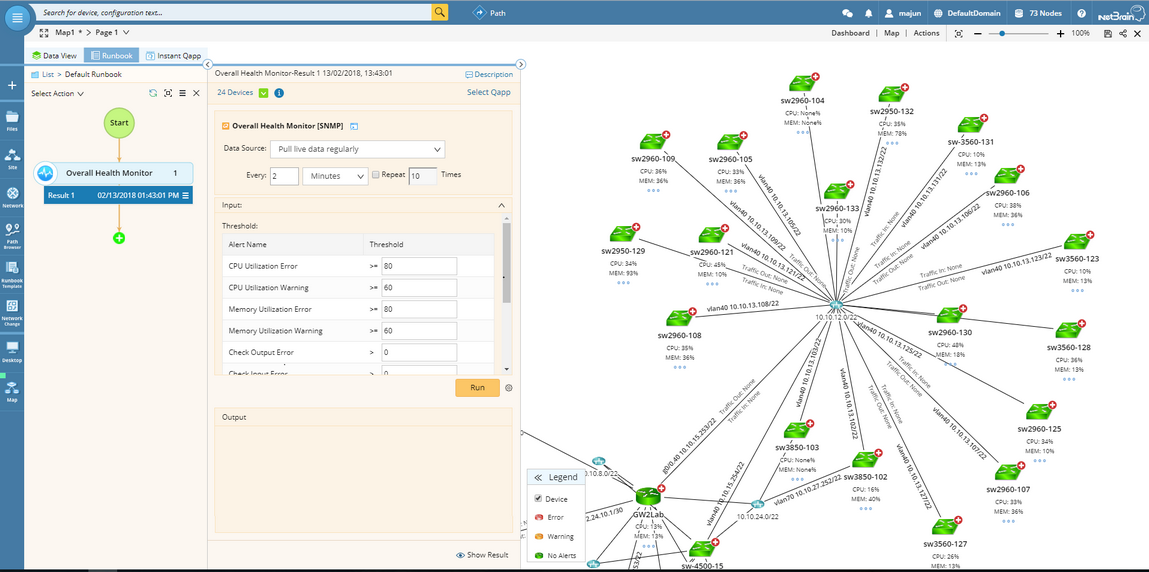Open the Network sidebar icon
Image resolution: width=1149 pixels, height=572 pixels.
[12, 195]
